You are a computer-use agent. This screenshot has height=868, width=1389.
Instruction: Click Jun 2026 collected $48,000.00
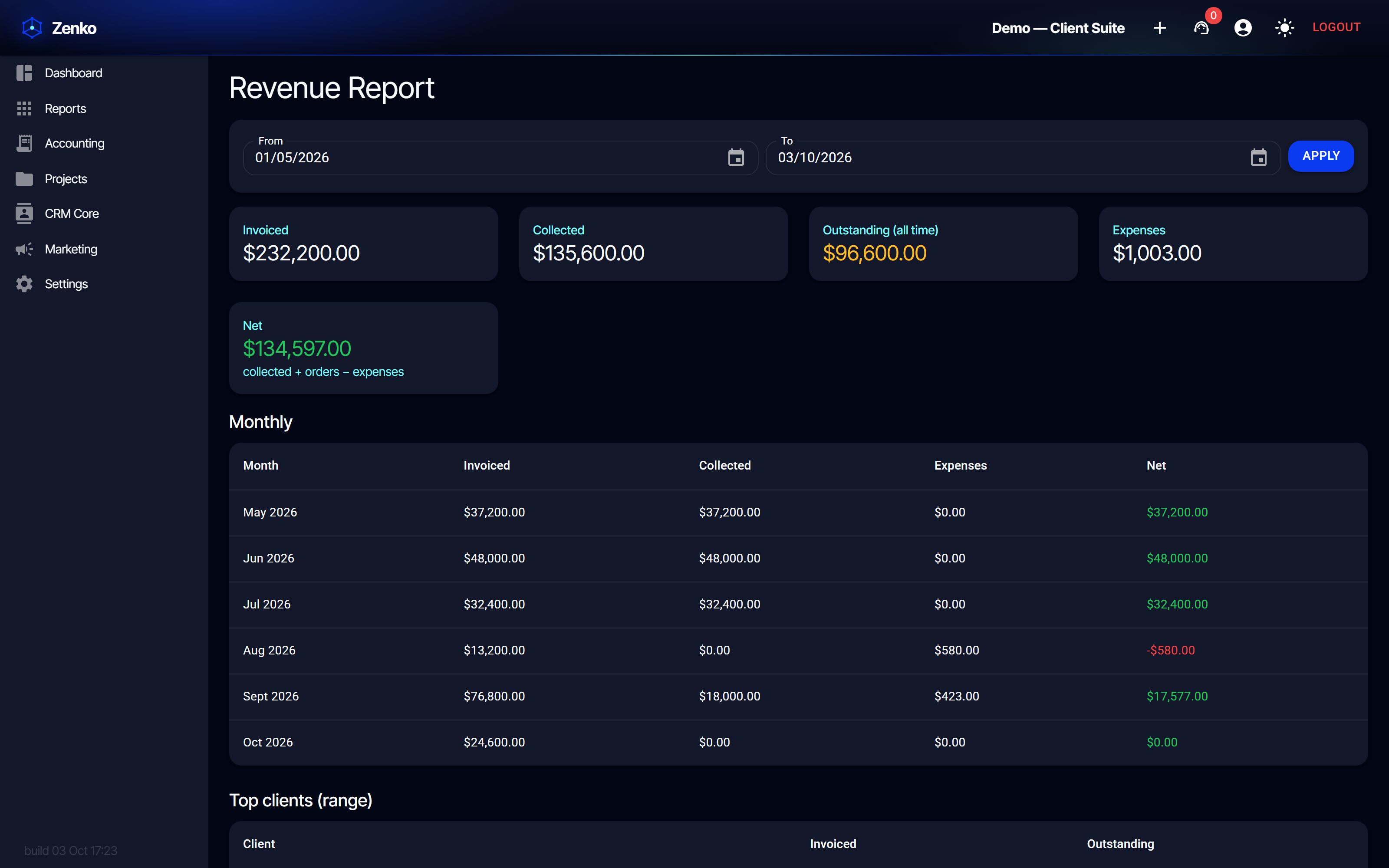(730, 558)
